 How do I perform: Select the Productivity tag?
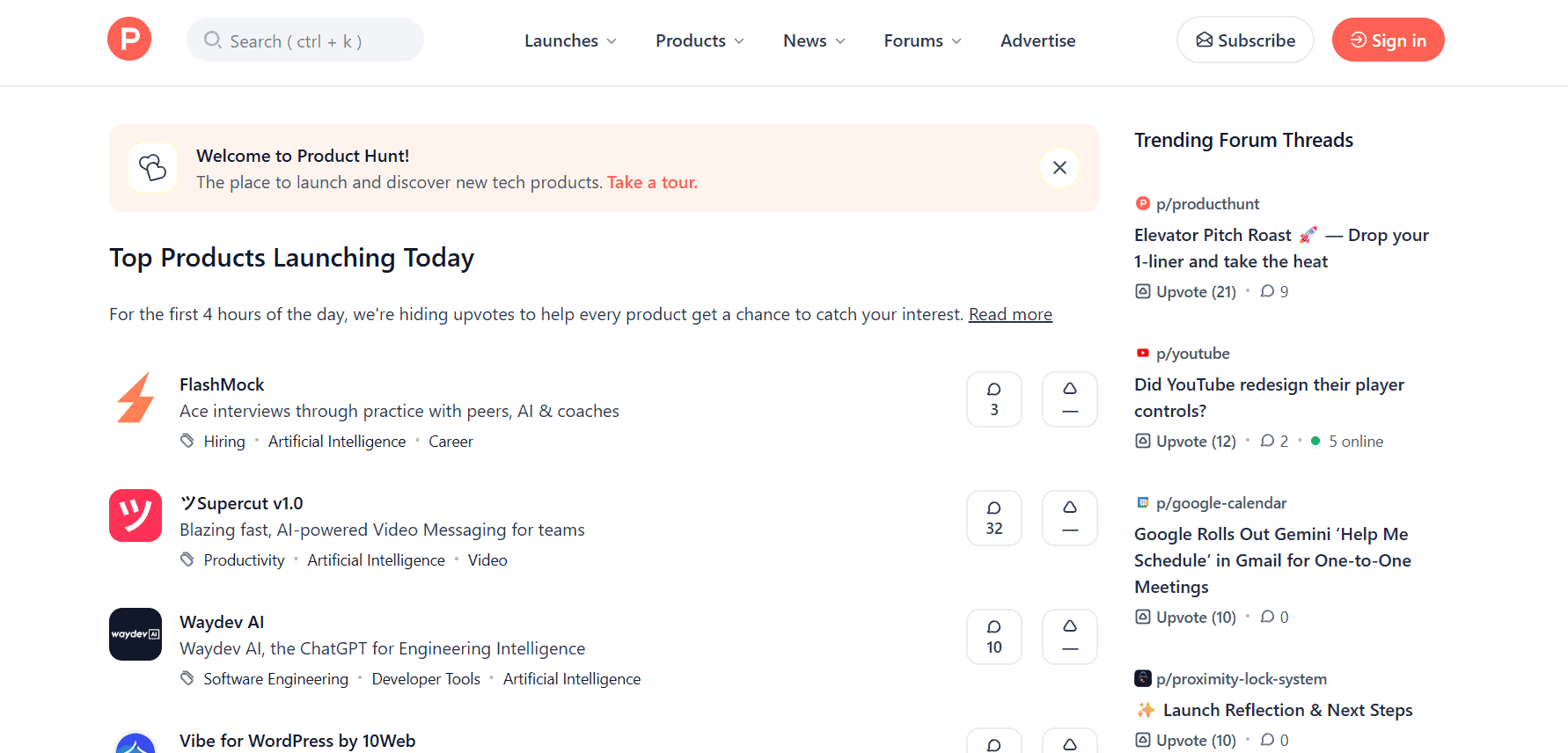click(245, 560)
